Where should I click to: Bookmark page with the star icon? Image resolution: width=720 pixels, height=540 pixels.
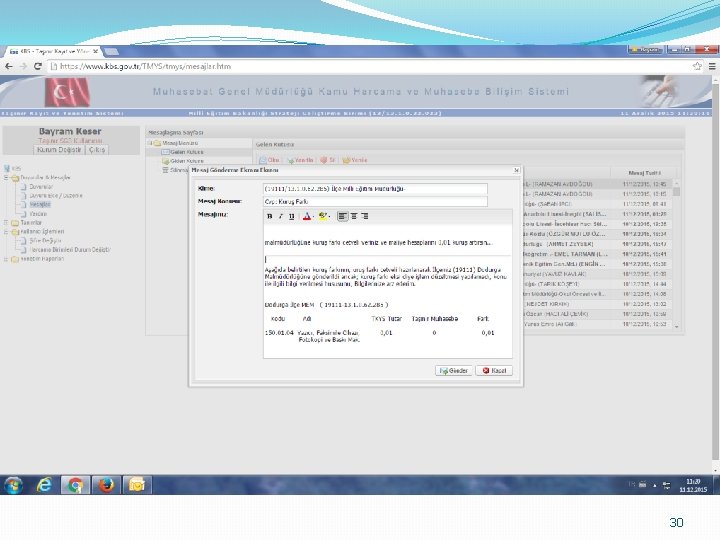tap(697, 66)
